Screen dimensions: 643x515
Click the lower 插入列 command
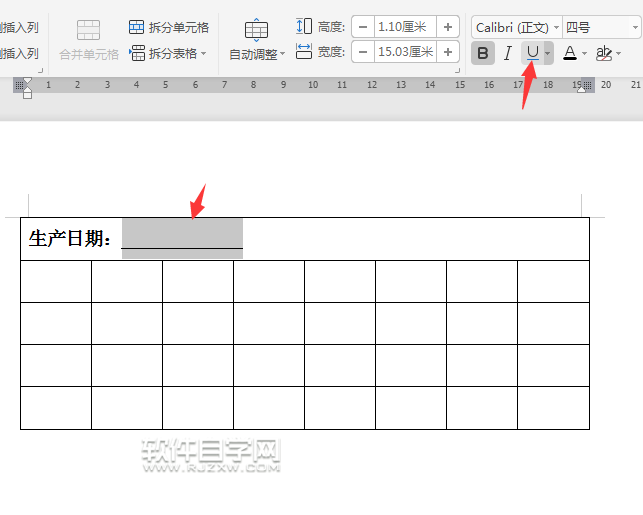coord(19,53)
